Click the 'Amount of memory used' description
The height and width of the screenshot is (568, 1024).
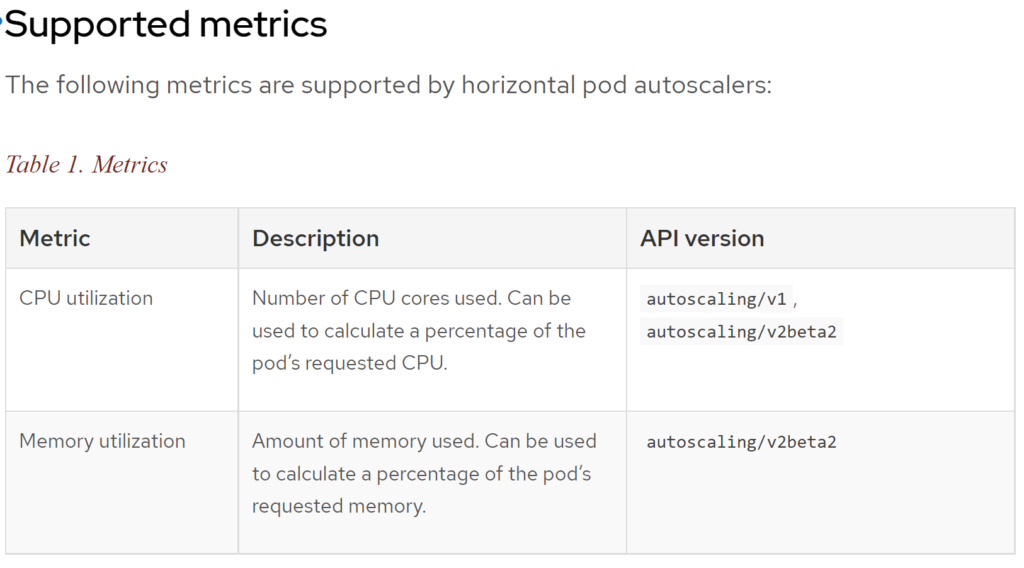[424, 473]
